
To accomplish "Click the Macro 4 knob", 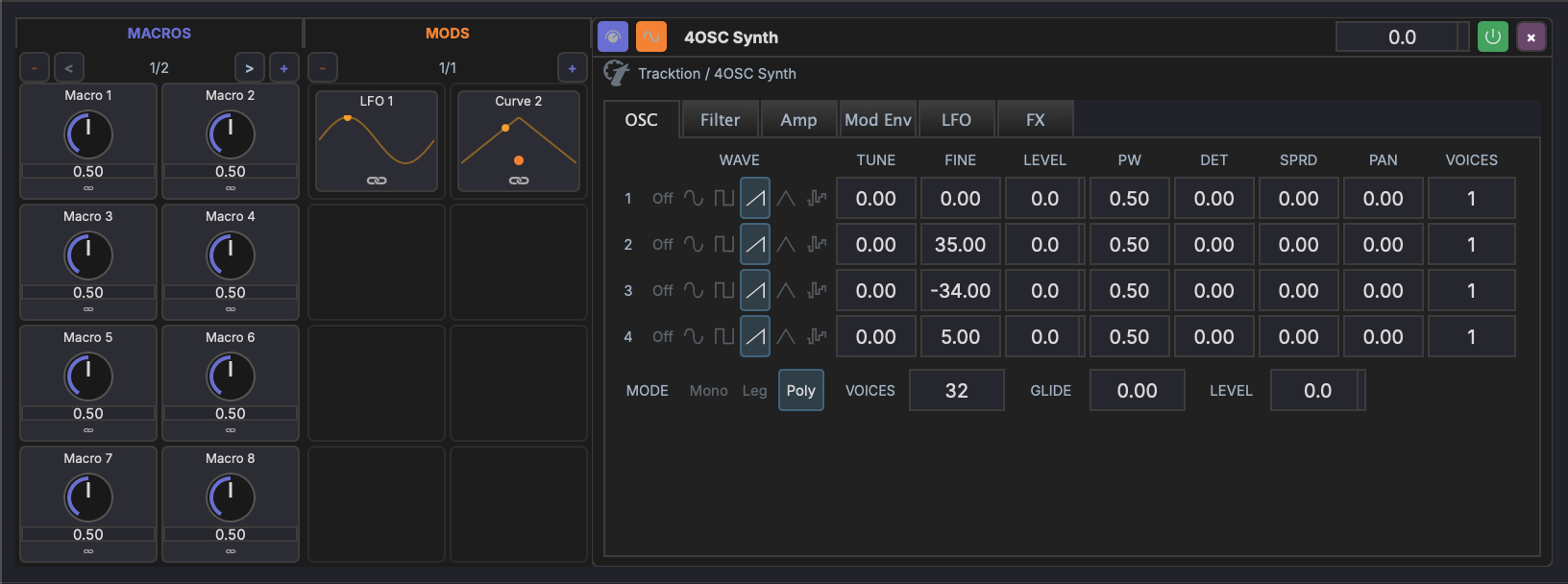I will click(x=231, y=255).
